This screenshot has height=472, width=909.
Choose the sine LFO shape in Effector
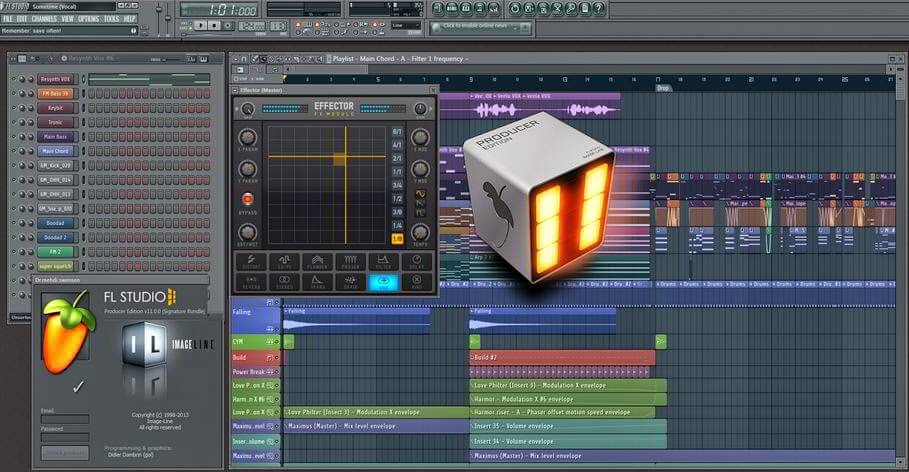tap(420, 194)
